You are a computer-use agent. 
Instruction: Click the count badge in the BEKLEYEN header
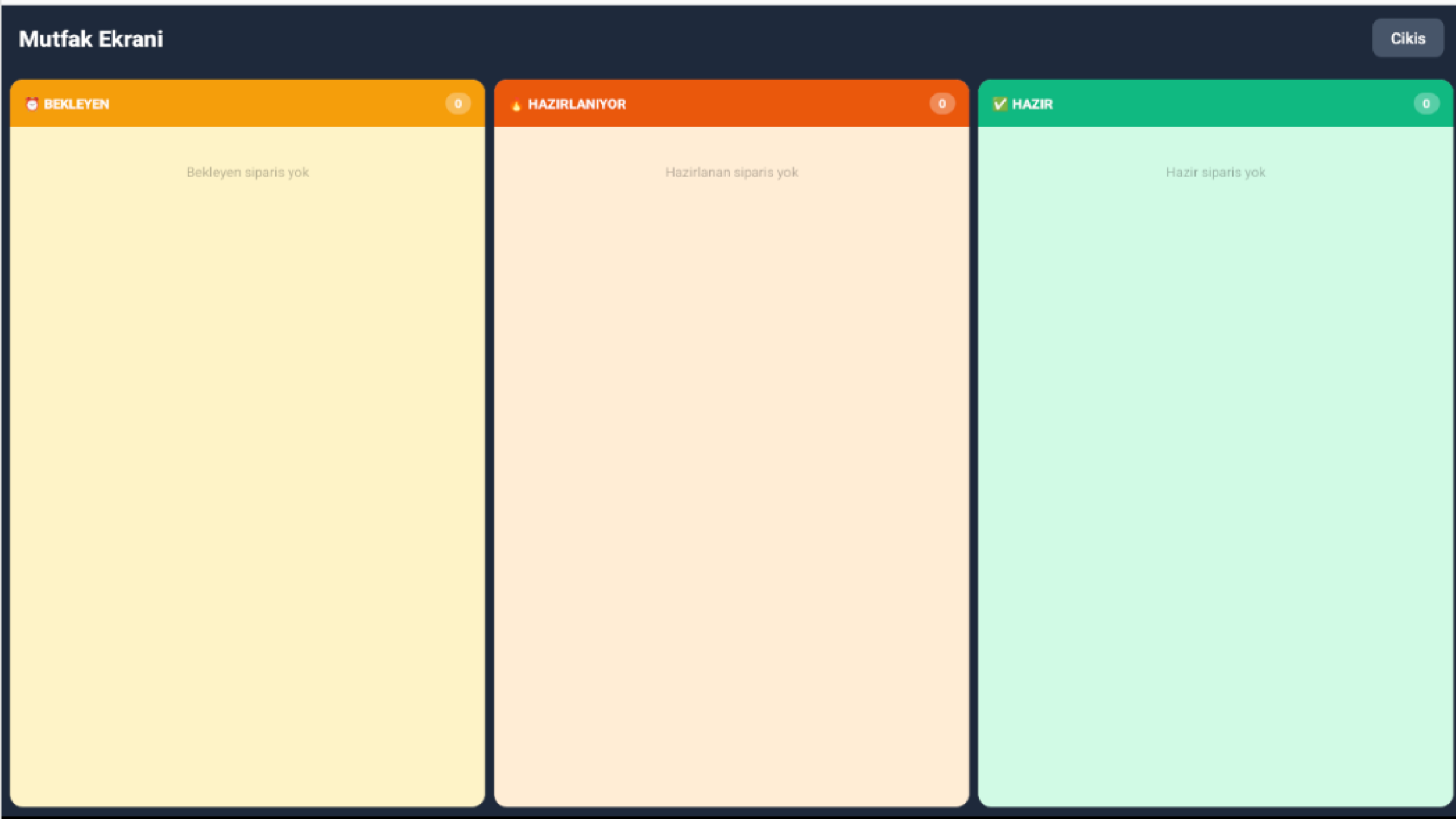[x=458, y=104]
